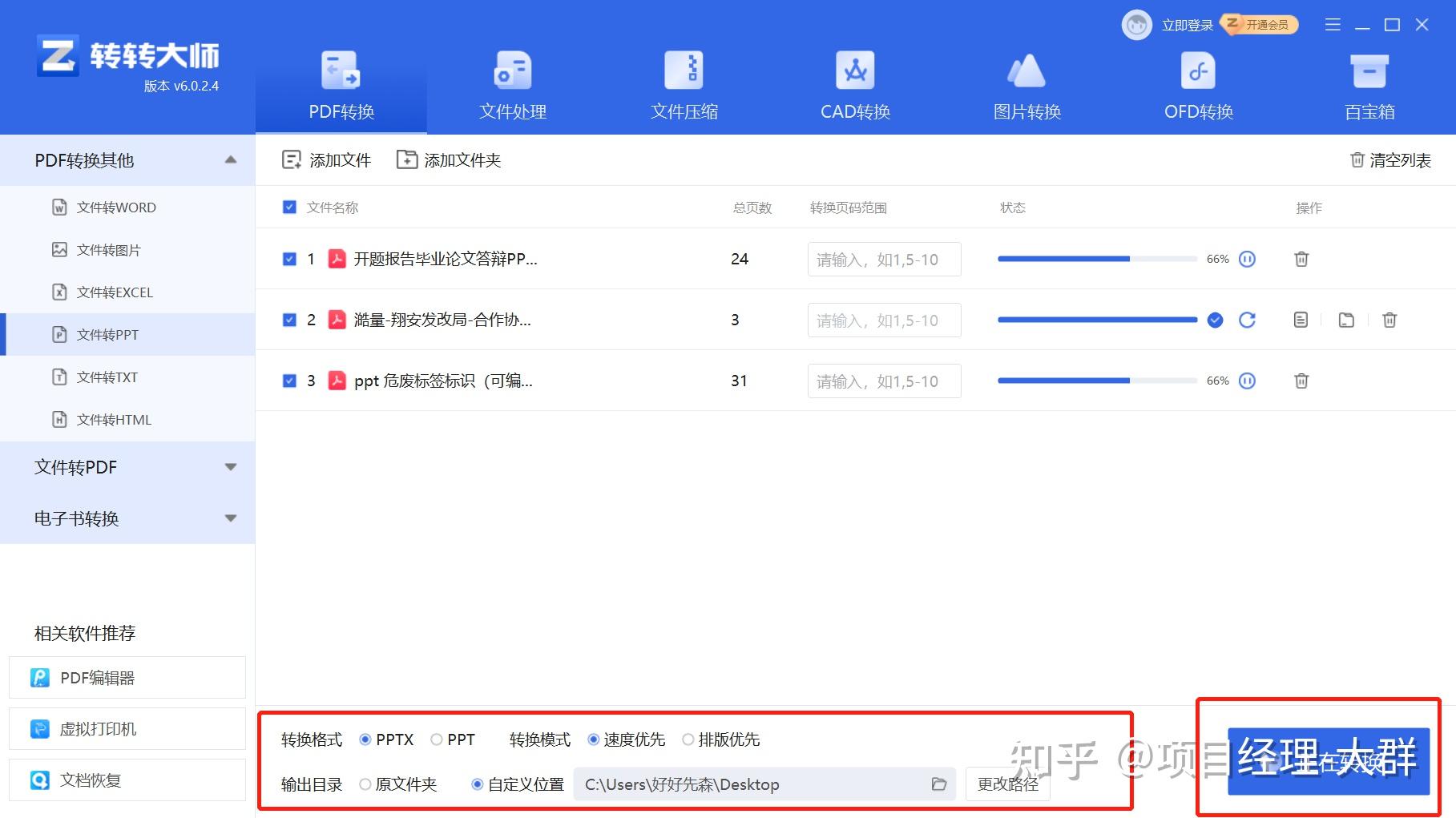Select 文件转图片 in sidebar
Screen dimensions: 1456x818
[127, 250]
